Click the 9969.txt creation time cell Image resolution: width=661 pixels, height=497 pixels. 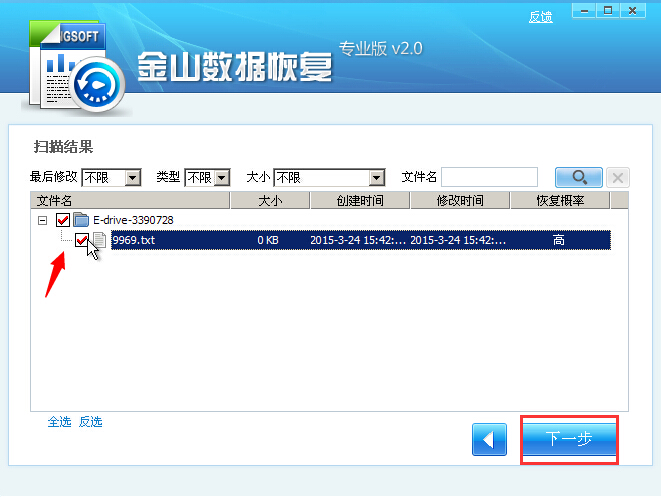358,240
